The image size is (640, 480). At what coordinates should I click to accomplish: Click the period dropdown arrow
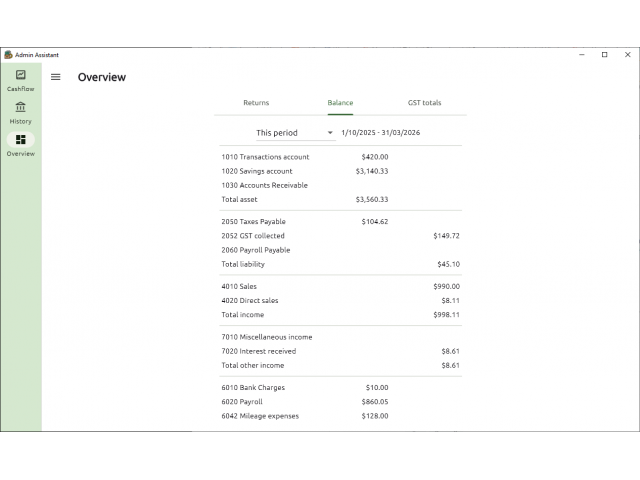click(x=330, y=133)
